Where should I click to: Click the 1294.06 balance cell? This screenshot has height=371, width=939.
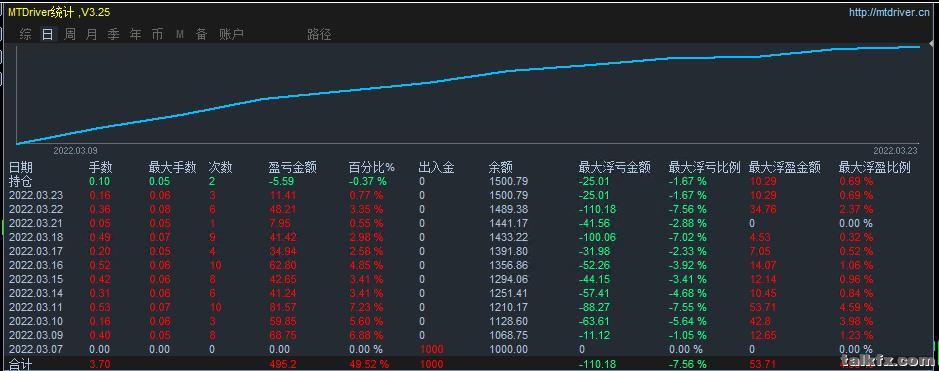coord(508,279)
